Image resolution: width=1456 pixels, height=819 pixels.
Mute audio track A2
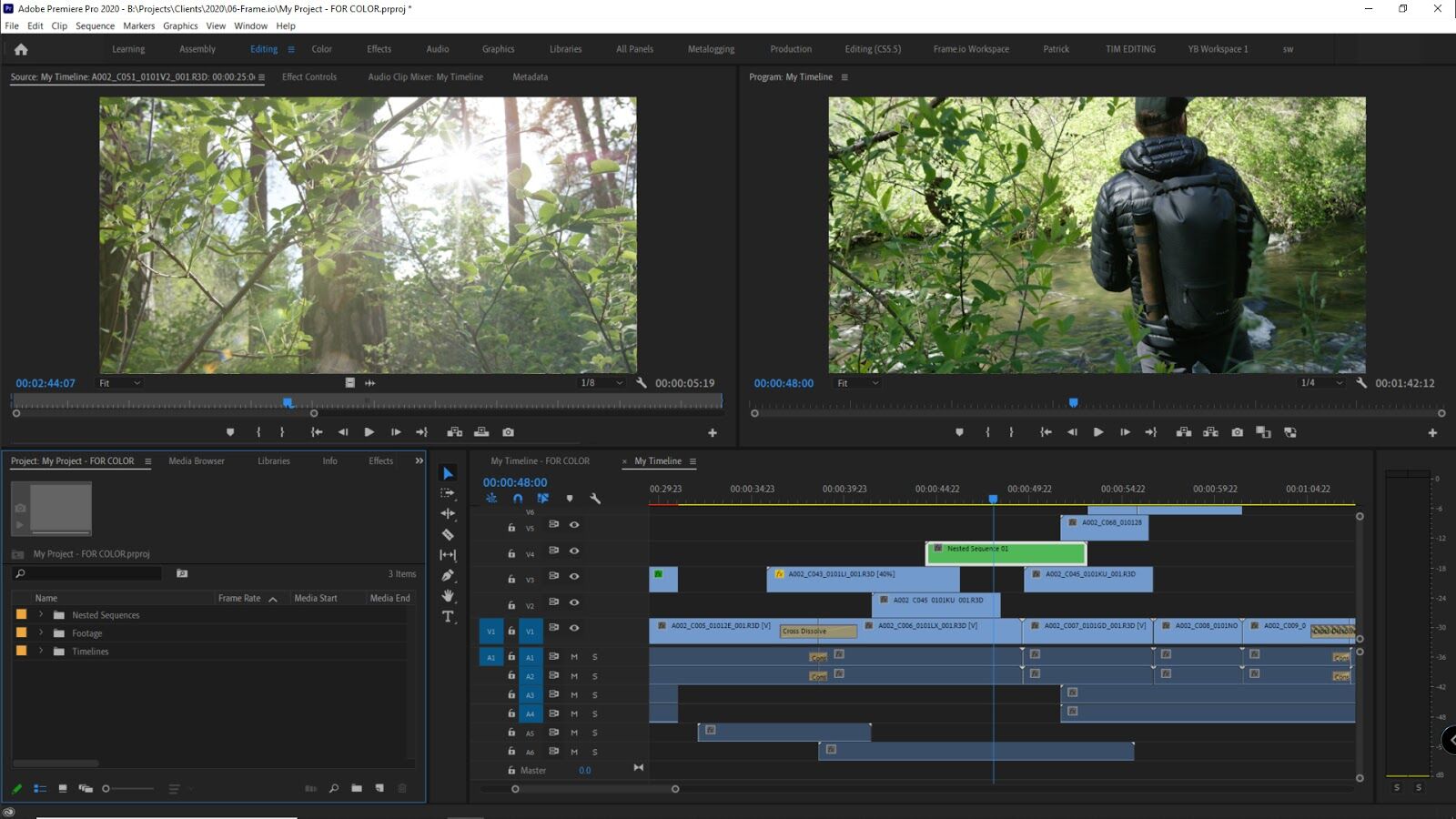(x=574, y=676)
